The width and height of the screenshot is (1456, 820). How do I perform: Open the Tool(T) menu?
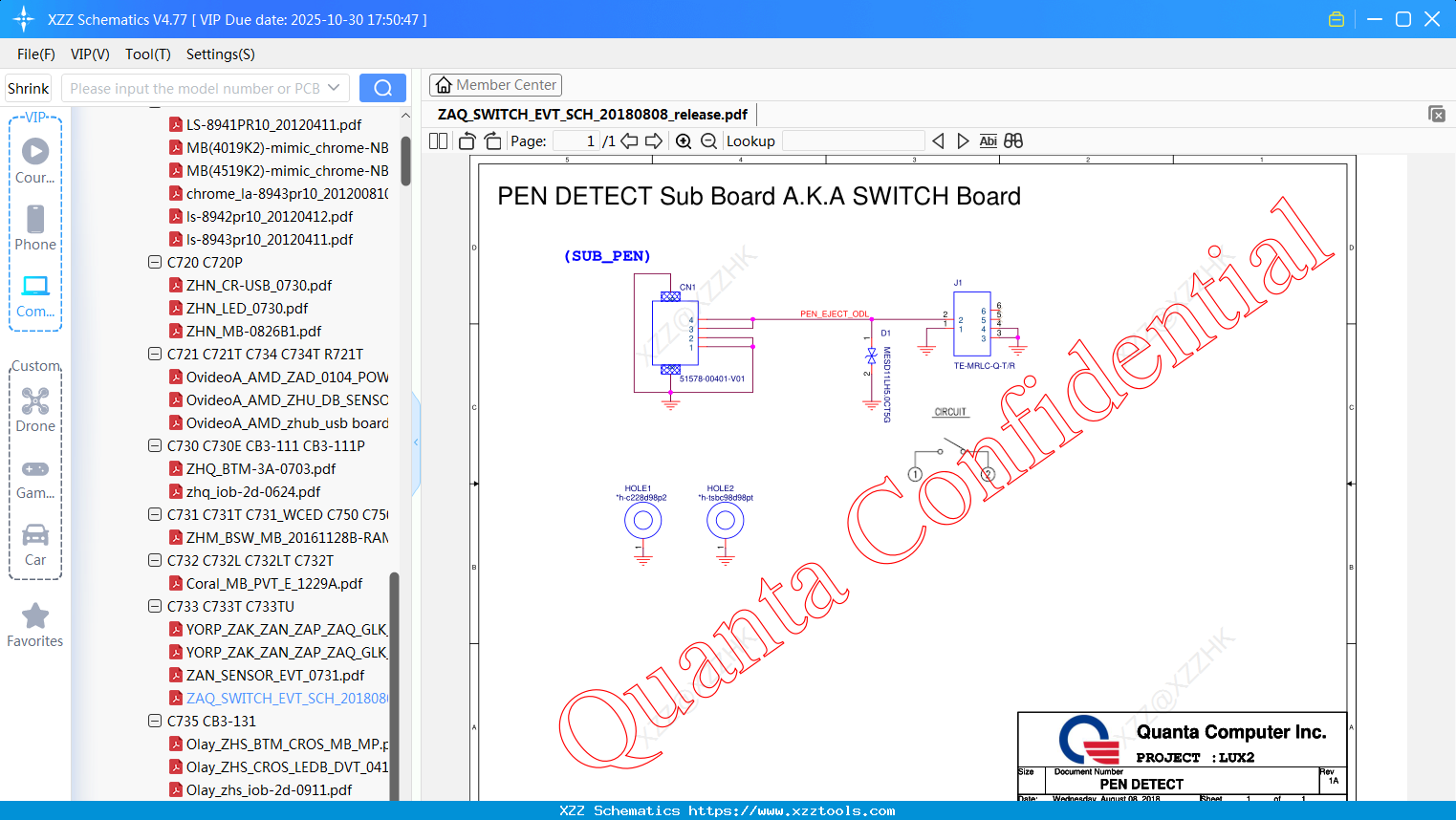[x=148, y=54]
